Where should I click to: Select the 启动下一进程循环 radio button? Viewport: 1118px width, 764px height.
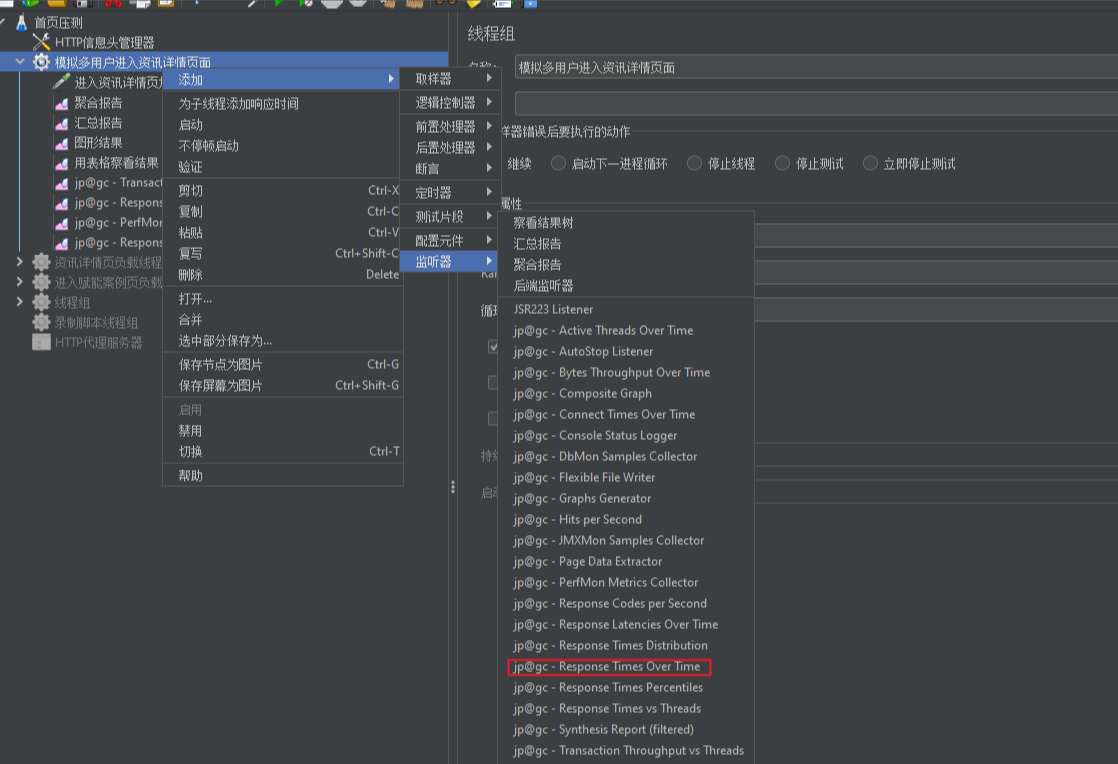coord(558,163)
